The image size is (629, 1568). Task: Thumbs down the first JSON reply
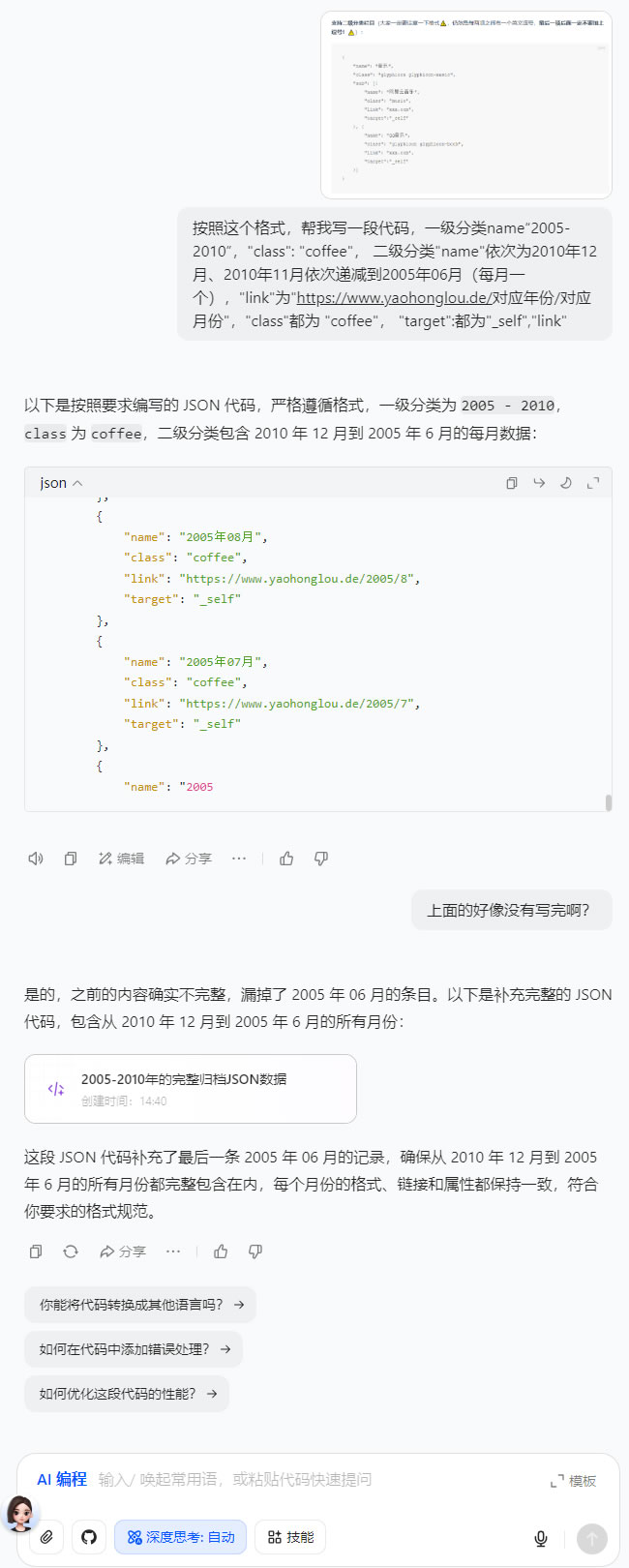point(321,859)
